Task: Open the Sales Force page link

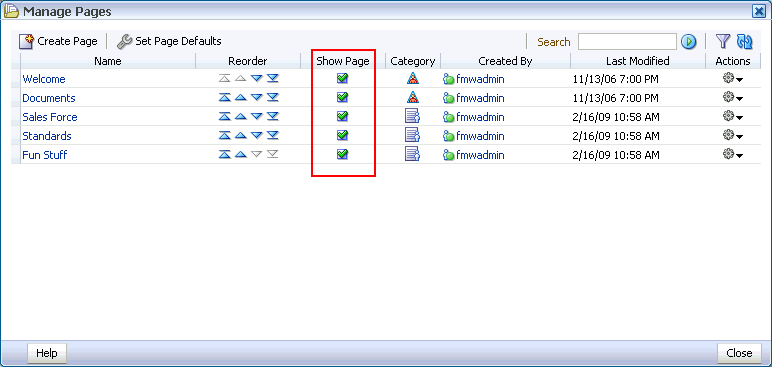Action: [x=50, y=117]
